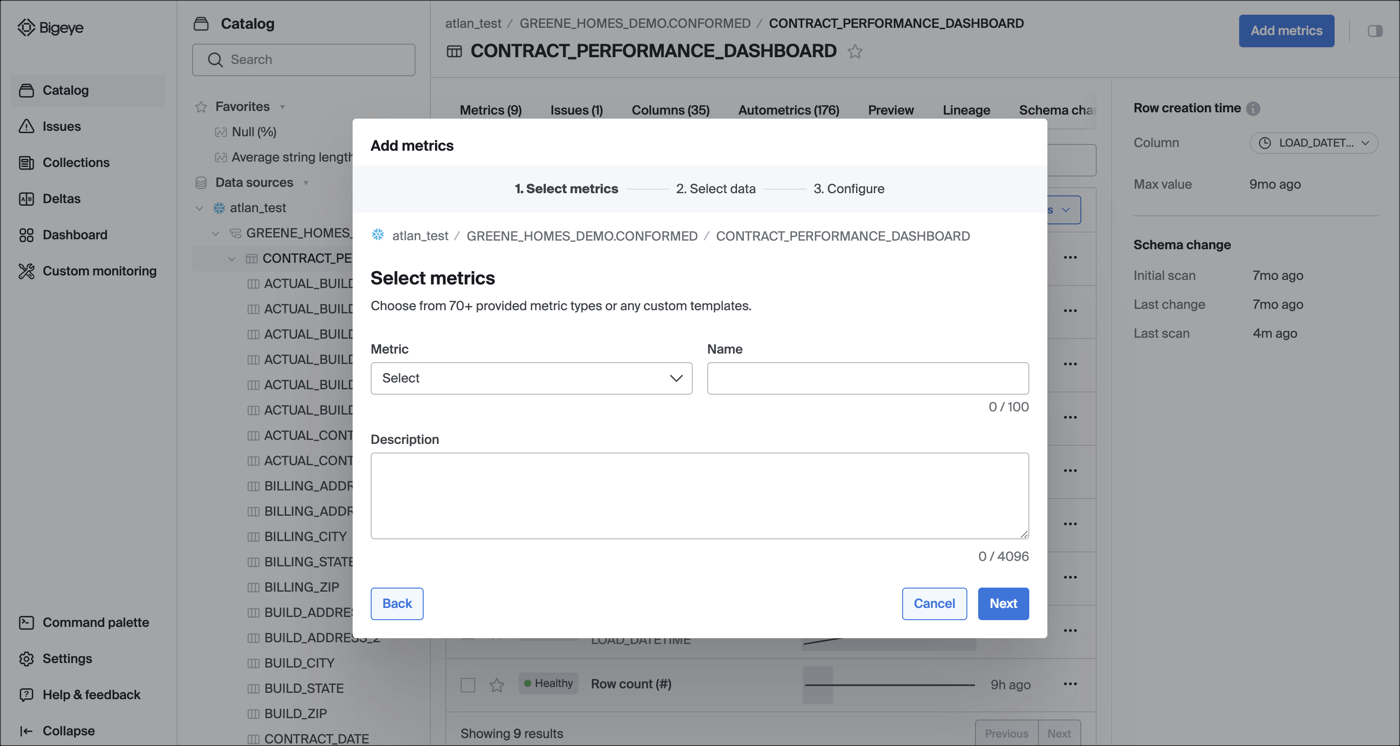
Task: Click the Null (%) favorite metric
Action: tap(254, 131)
